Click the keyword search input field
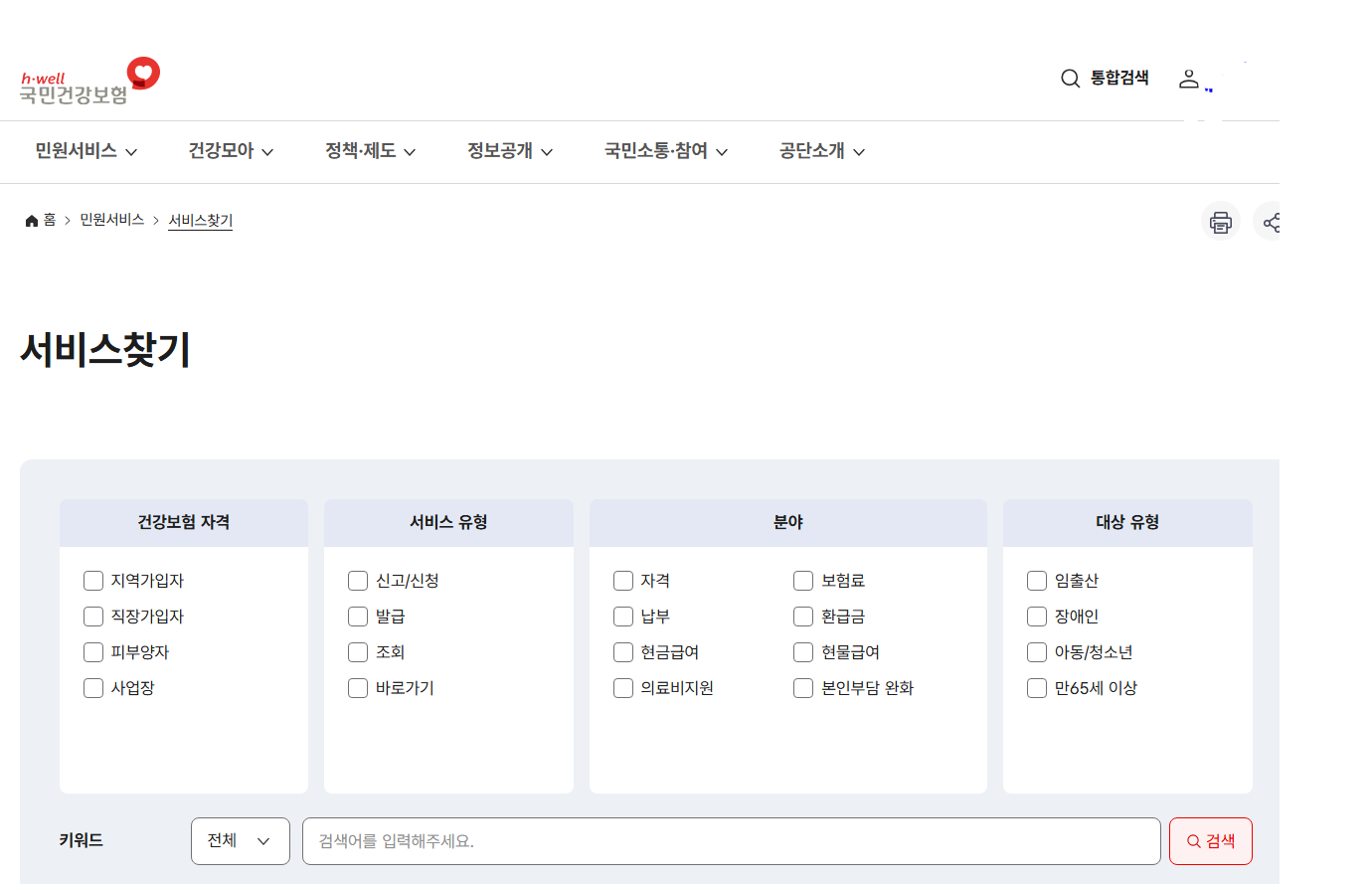The height and width of the screenshot is (884, 1372). tap(731, 840)
